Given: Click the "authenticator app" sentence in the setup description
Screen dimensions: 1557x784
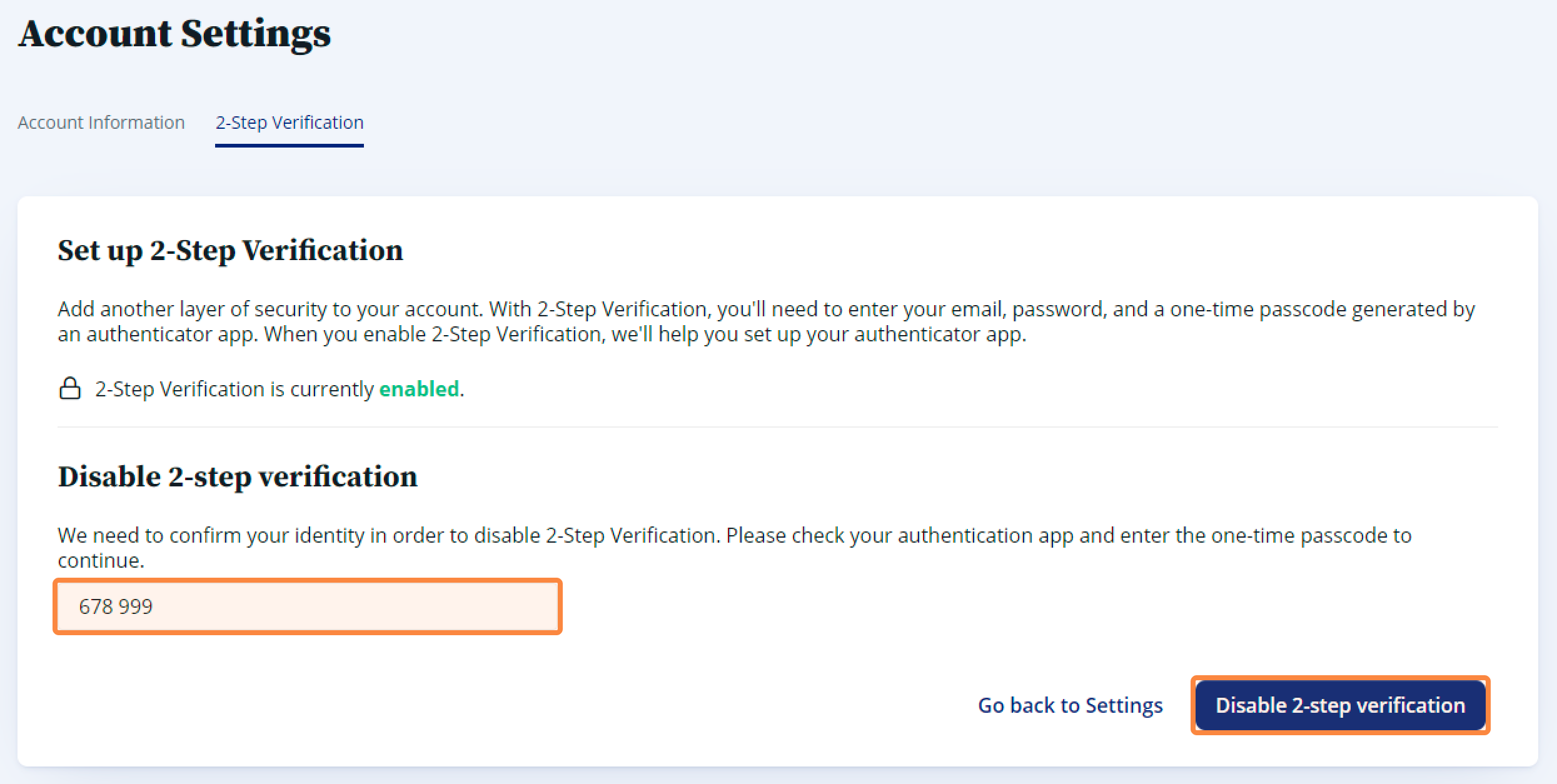Looking at the screenshot, I should (644, 334).
